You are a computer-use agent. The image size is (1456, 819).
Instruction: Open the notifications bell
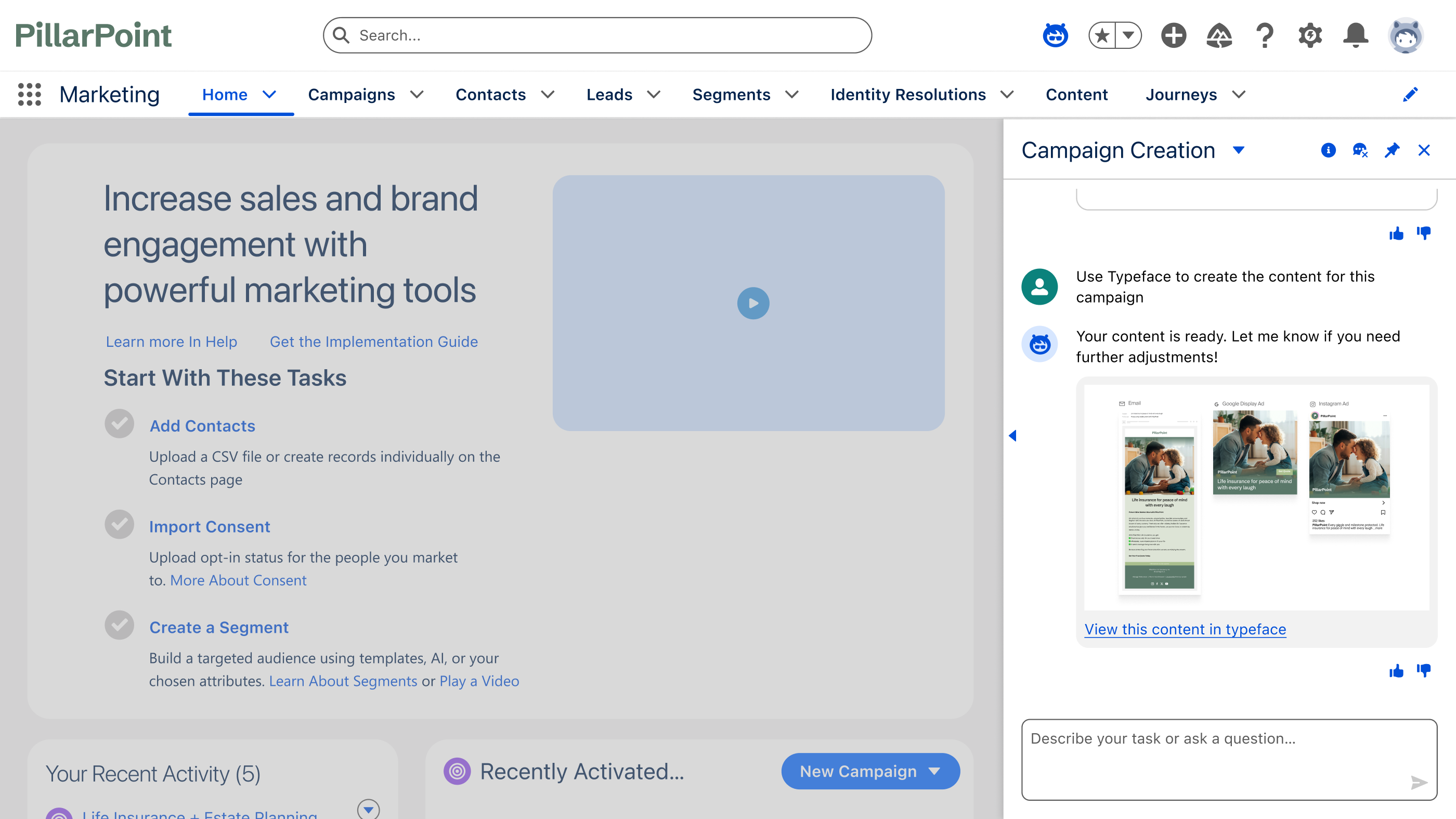[x=1356, y=35]
